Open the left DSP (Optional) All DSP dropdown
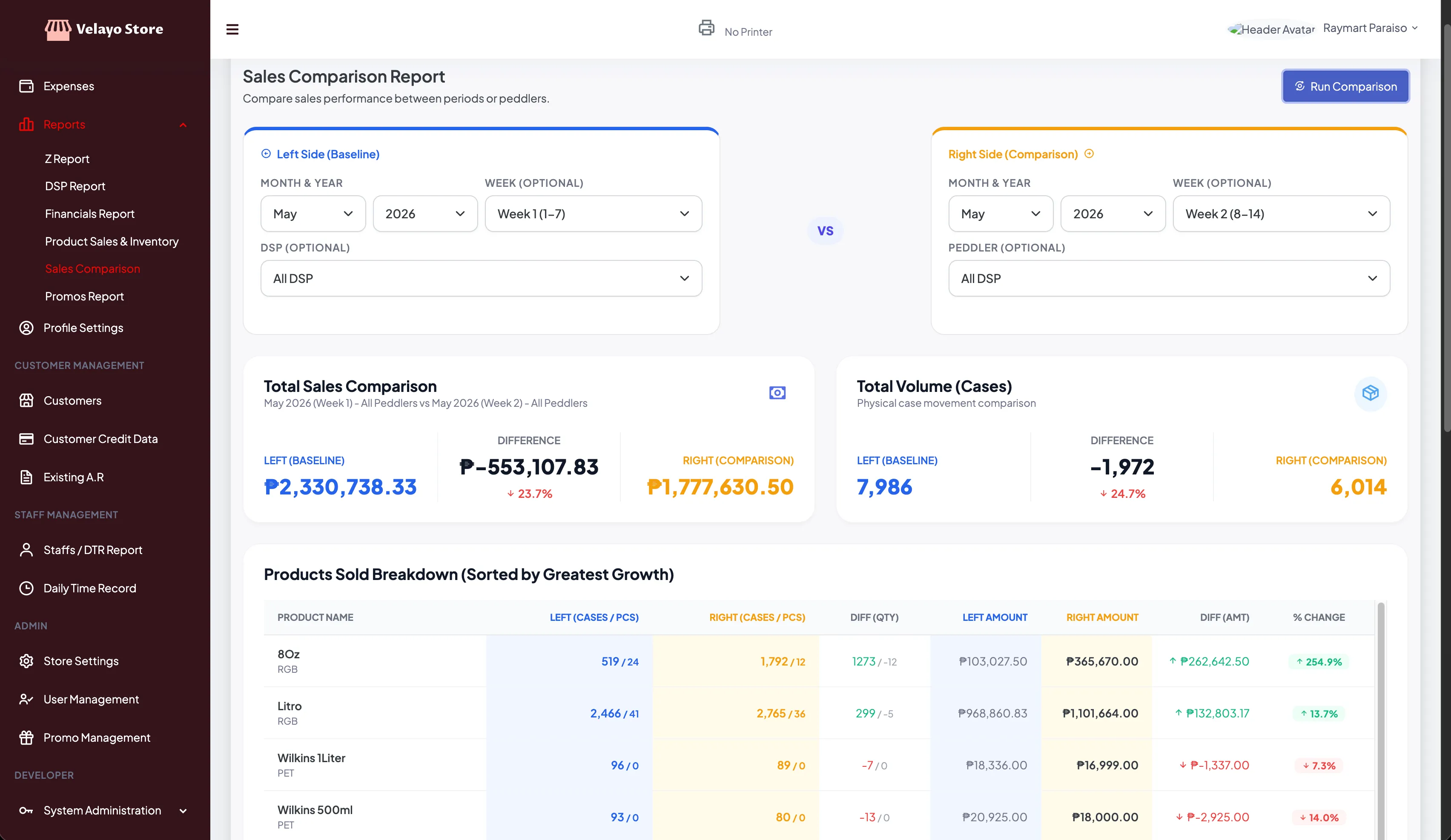This screenshot has height=840, width=1451. pos(482,278)
